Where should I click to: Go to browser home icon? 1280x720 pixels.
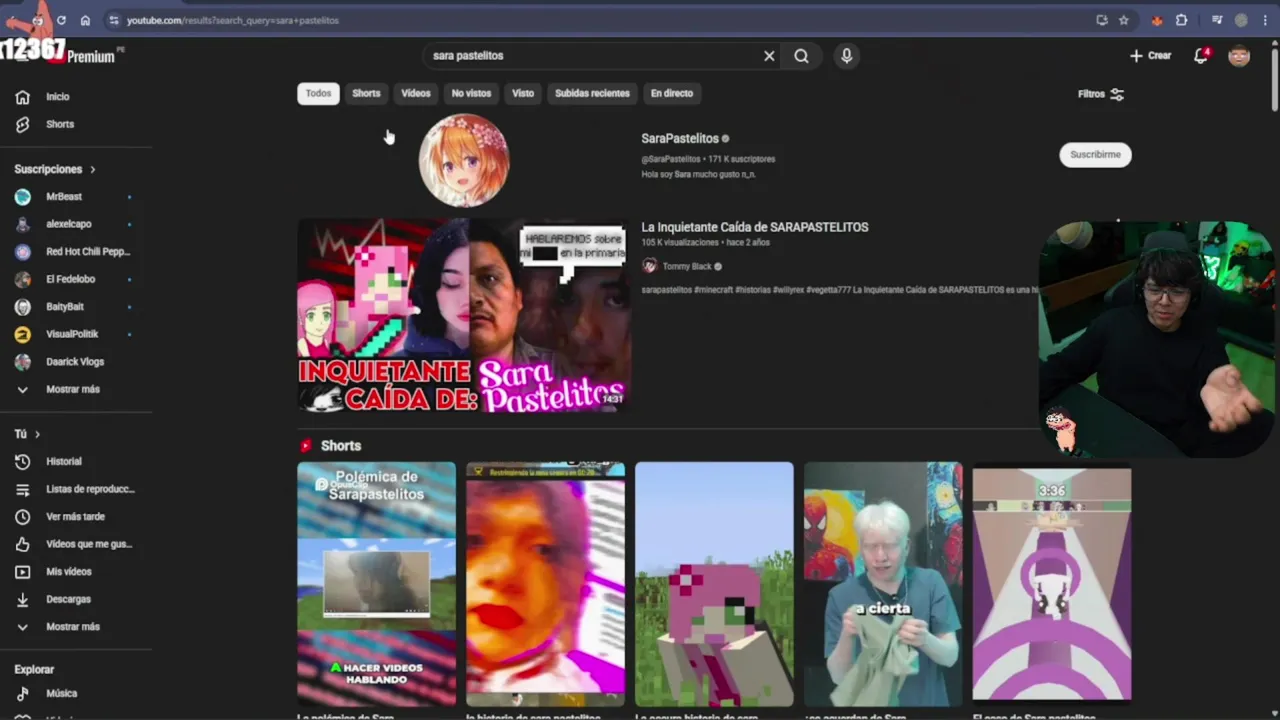coord(85,20)
